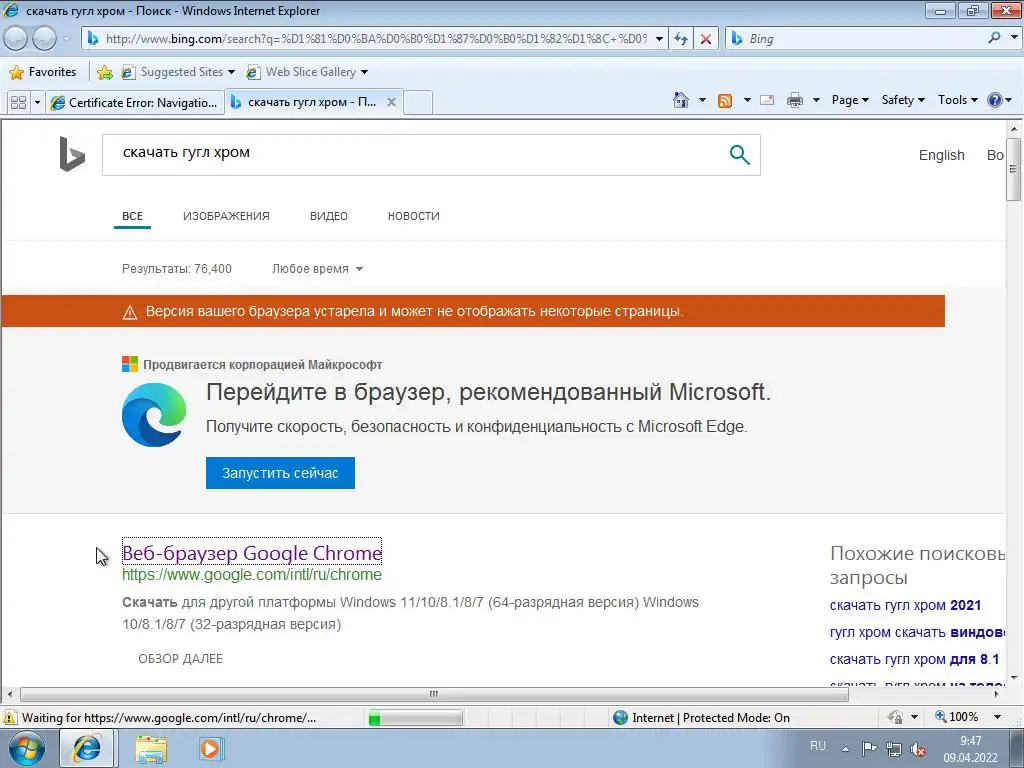Image resolution: width=1024 pixels, height=768 pixels.
Task: Click Add to Favorites Bar icon
Action: [104, 72]
